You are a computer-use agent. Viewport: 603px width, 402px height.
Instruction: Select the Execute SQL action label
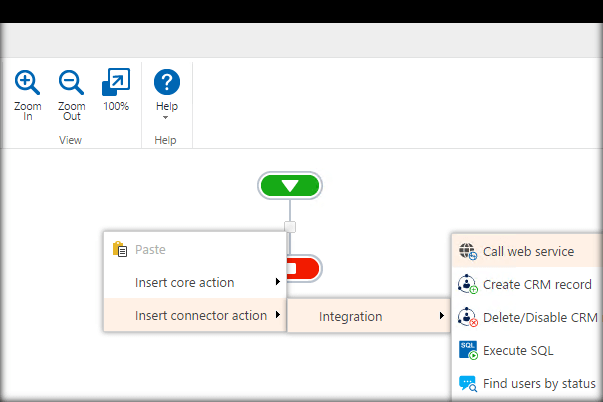click(518, 350)
